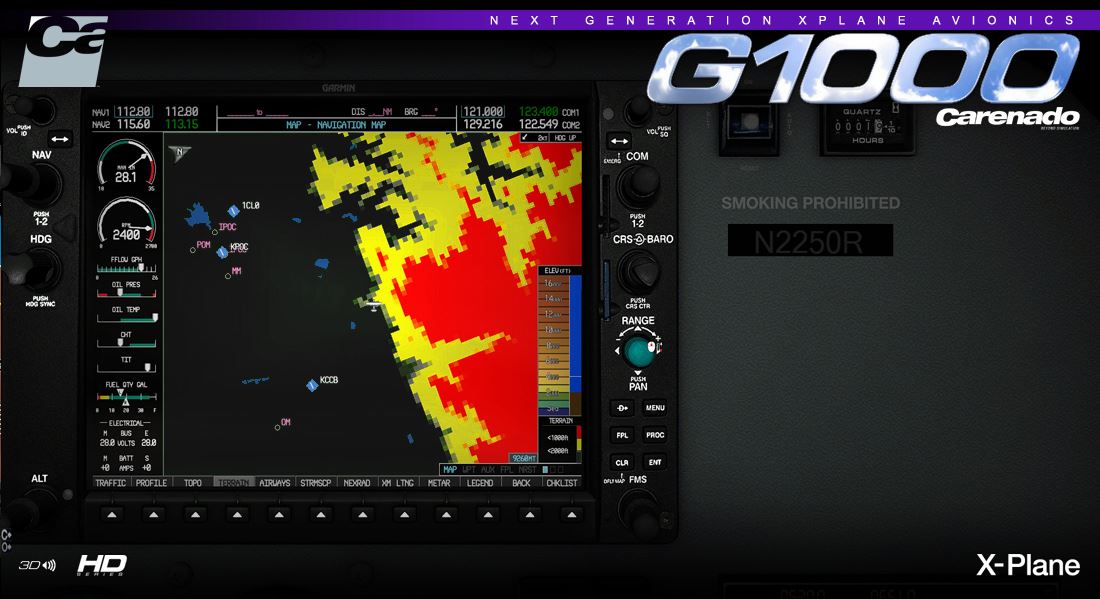This screenshot has height=599, width=1100.
Task: Toggle AIRWAYS display softkey
Action: click(275, 483)
